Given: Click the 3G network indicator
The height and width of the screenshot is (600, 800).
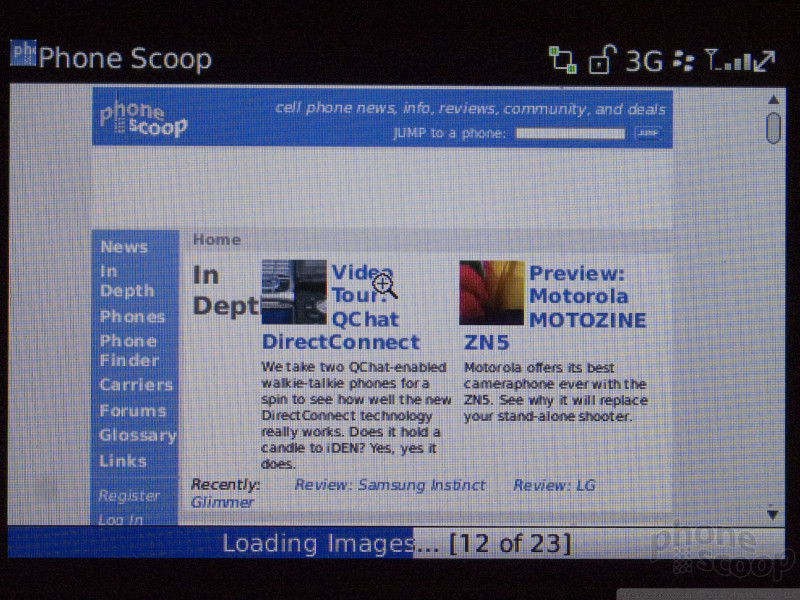Looking at the screenshot, I should click(x=644, y=61).
